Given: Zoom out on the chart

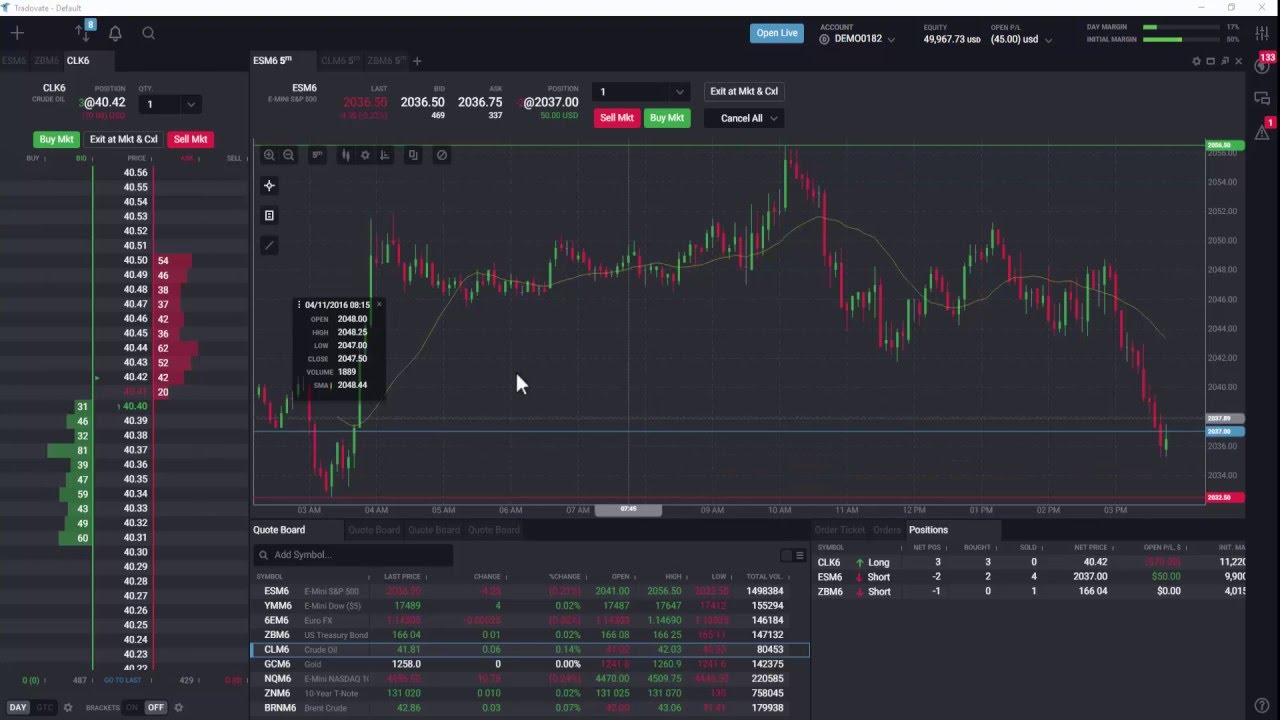Looking at the screenshot, I should click(289, 155).
